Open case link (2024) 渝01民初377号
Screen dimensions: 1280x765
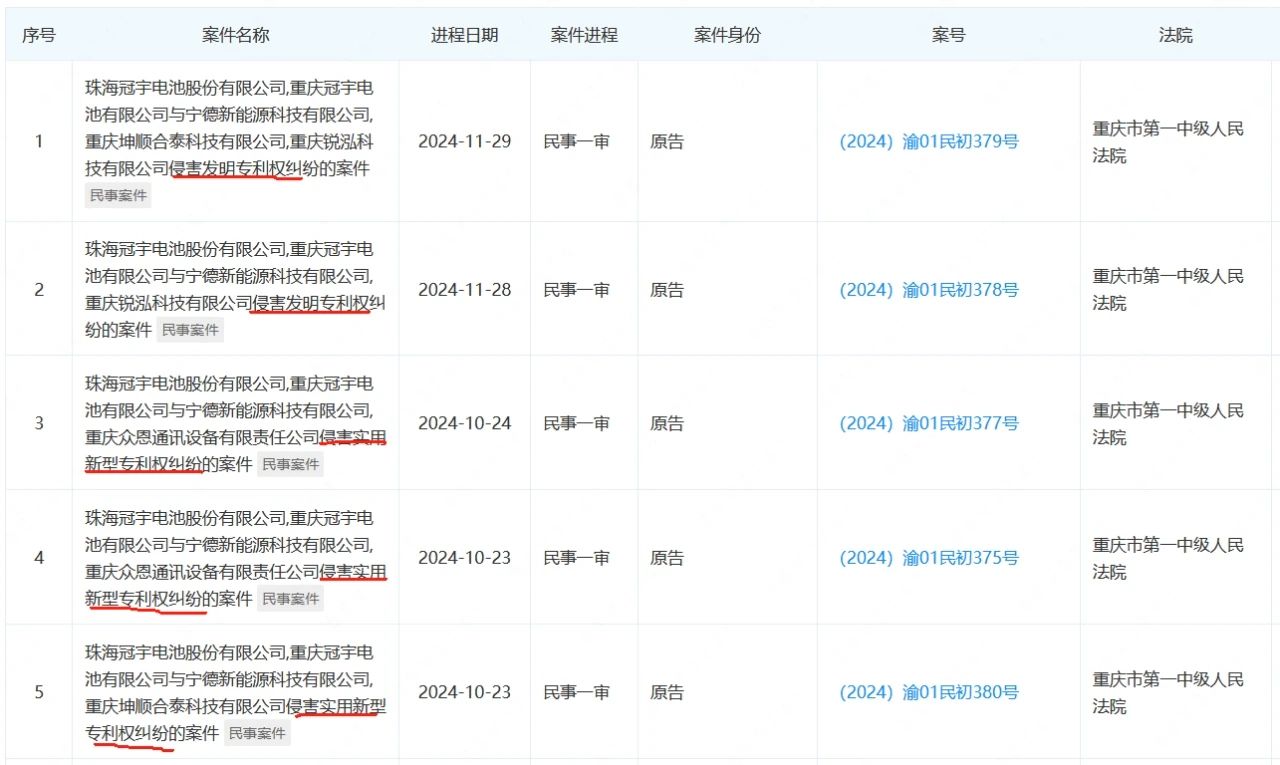pyautogui.click(x=929, y=424)
